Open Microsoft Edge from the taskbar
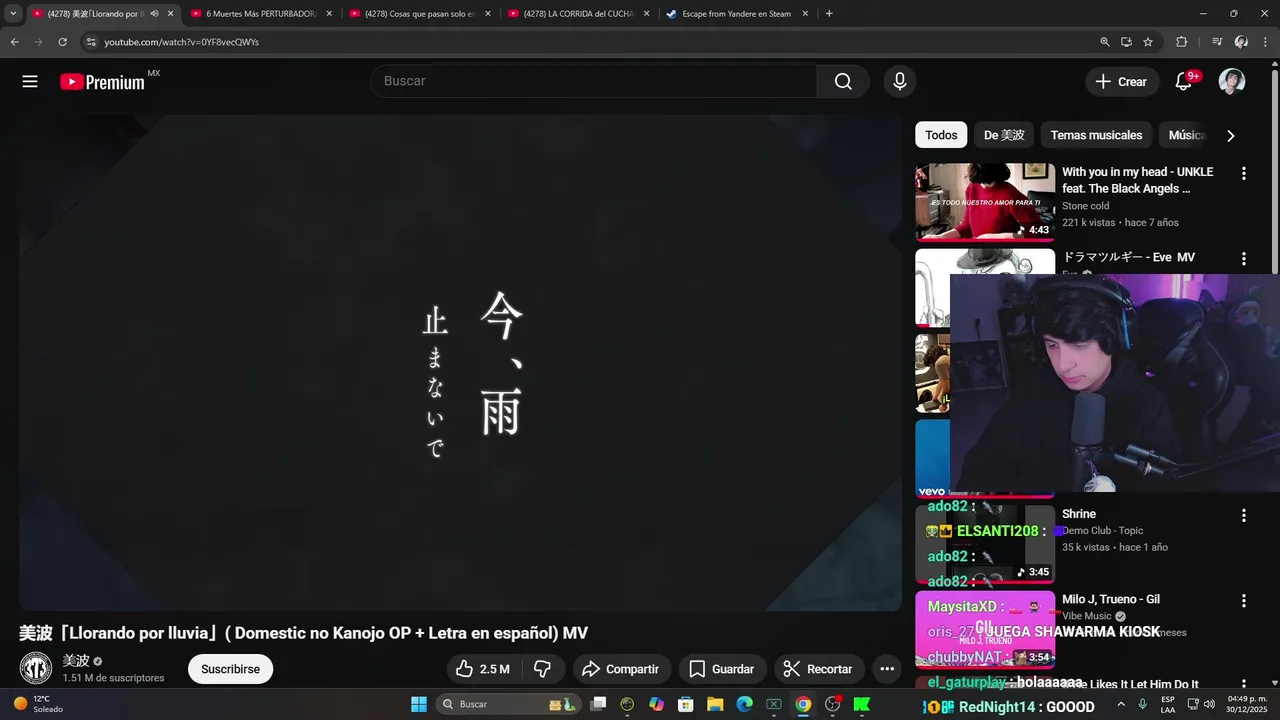The width and height of the screenshot is (1280, 720). (744, 704)
